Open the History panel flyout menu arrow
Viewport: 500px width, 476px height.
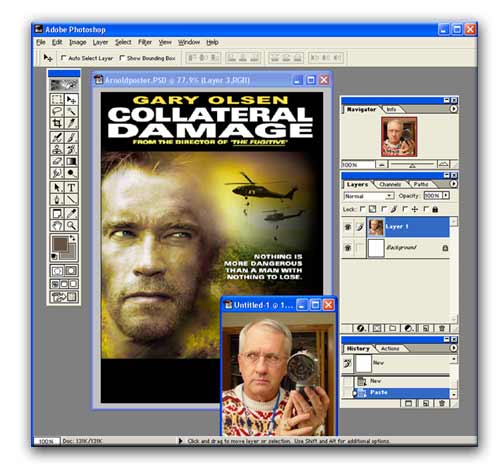(453, 348)
